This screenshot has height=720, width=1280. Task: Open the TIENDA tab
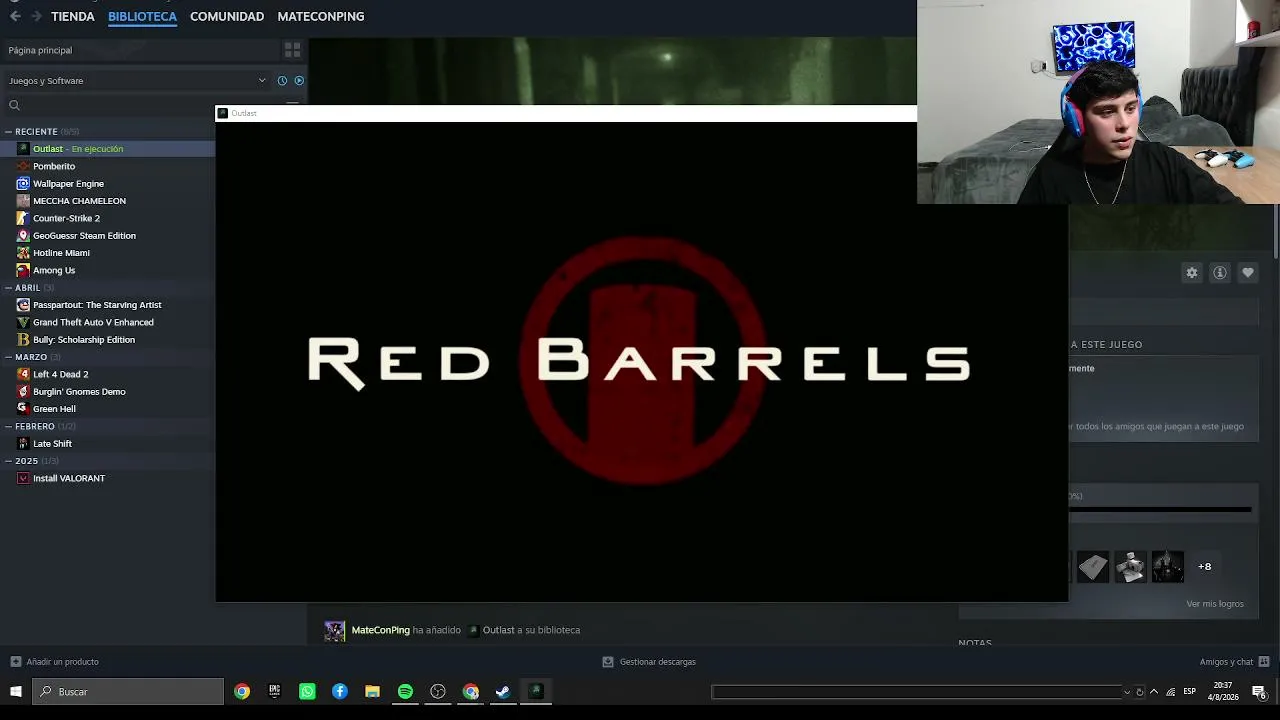73,16
